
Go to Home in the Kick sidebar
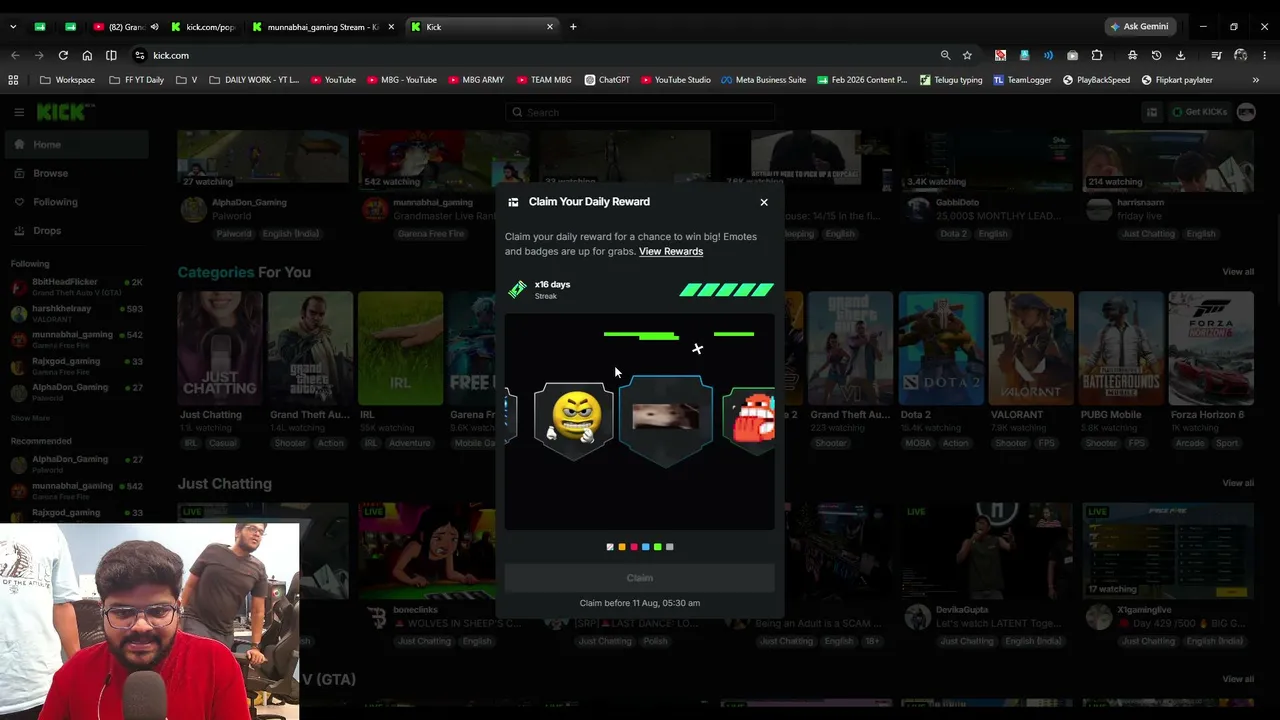click(75, 145)
